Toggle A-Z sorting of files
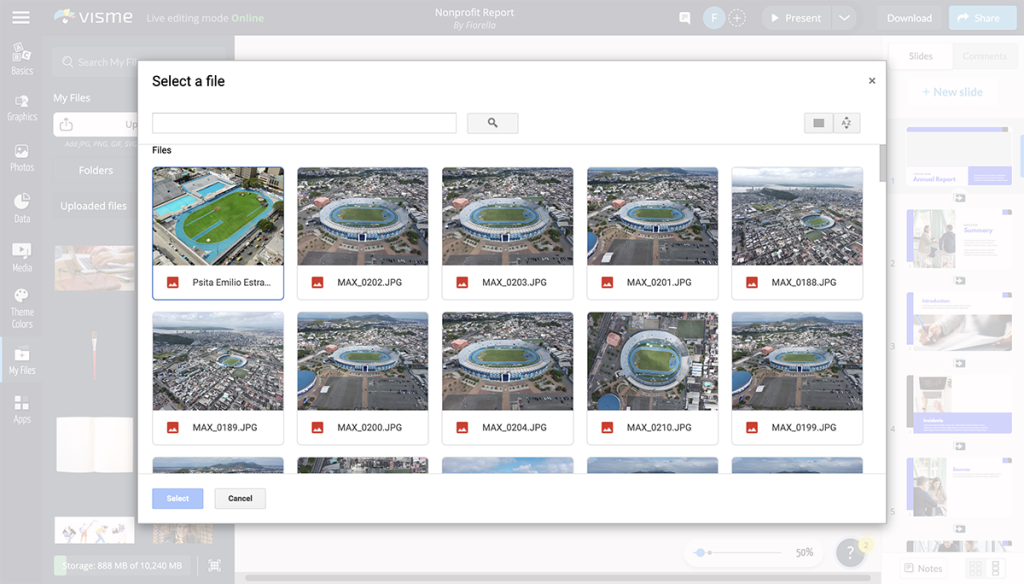Viewport: 1024px width, 584px height. point(845,122)
